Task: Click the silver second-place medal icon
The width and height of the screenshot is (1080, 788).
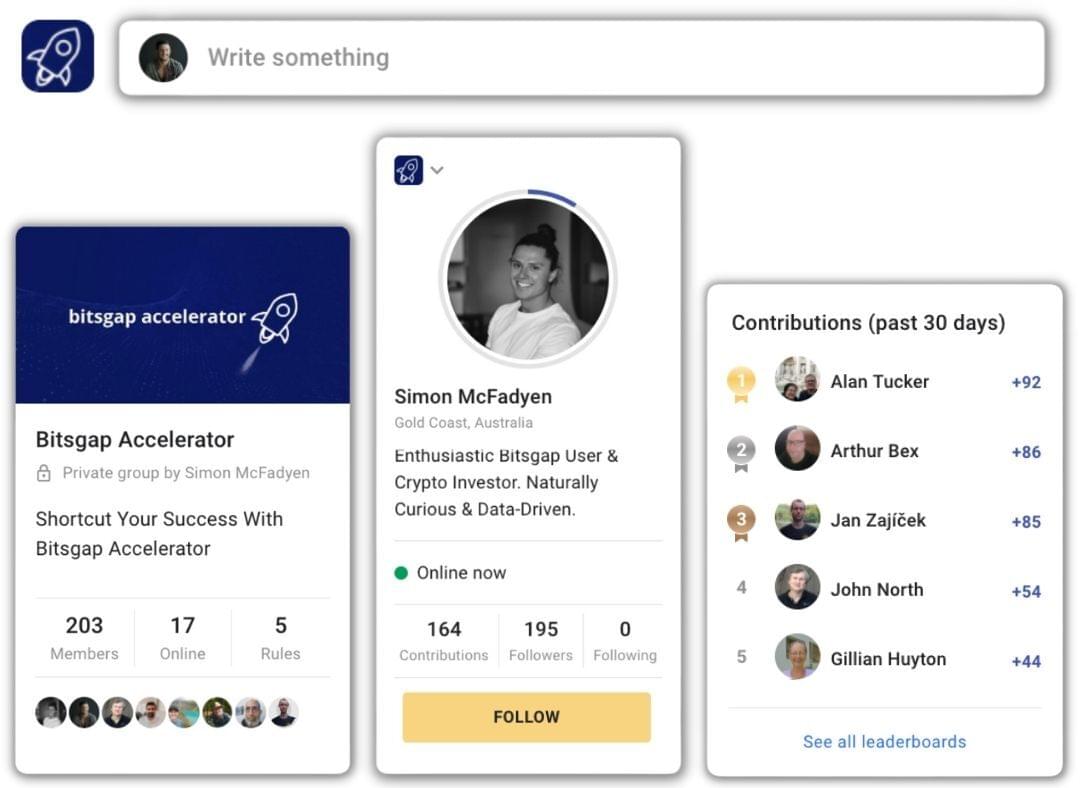Action: [x=741, y=452]
